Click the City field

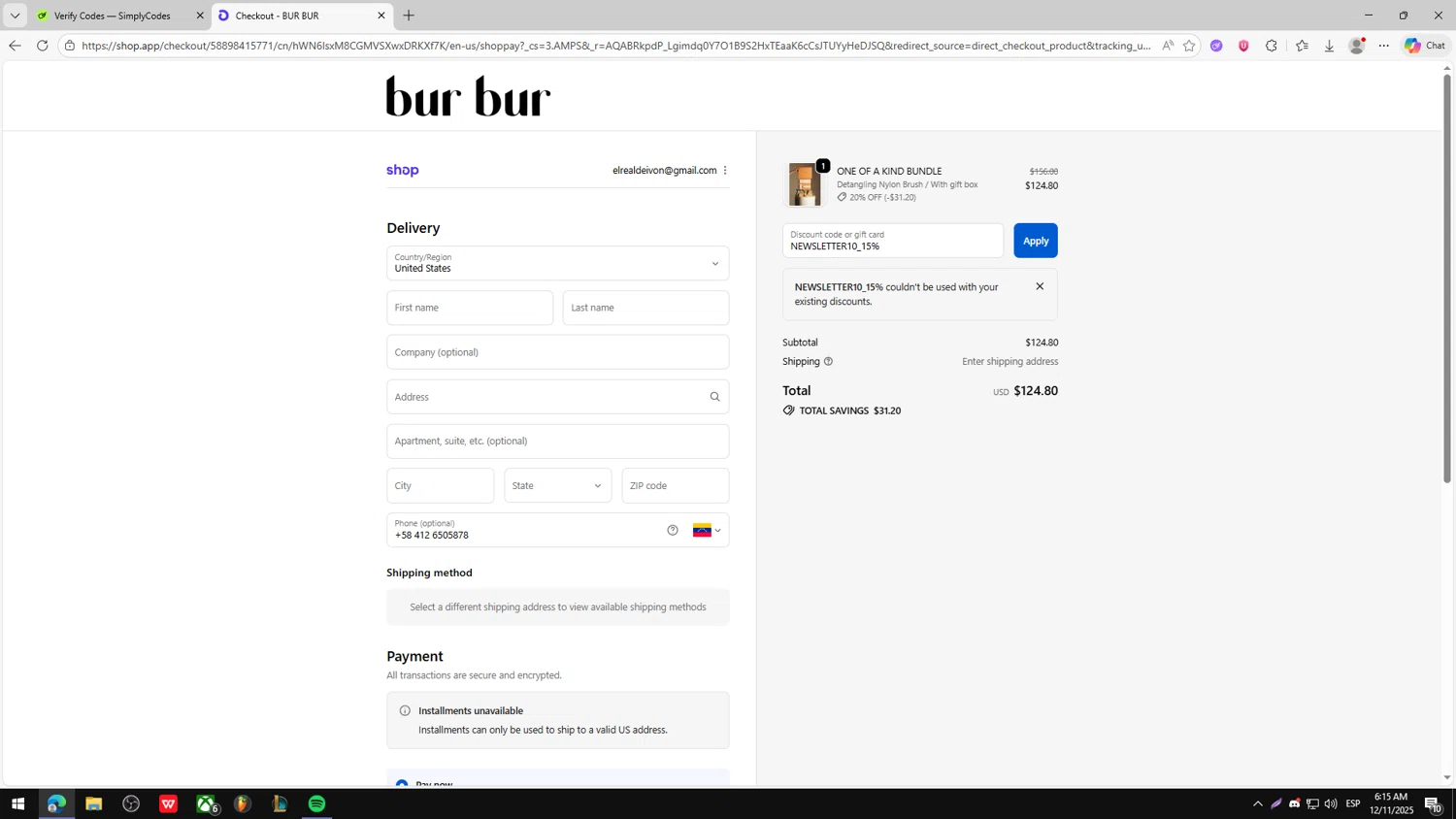(x=440, y=485)
